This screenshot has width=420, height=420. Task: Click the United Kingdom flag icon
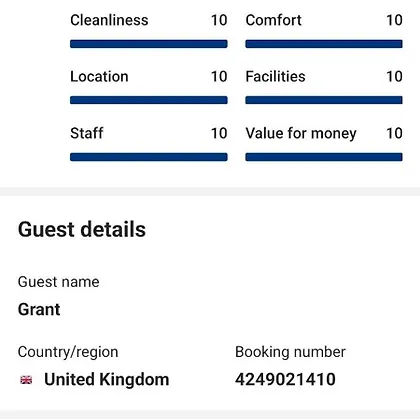(26, 380)
